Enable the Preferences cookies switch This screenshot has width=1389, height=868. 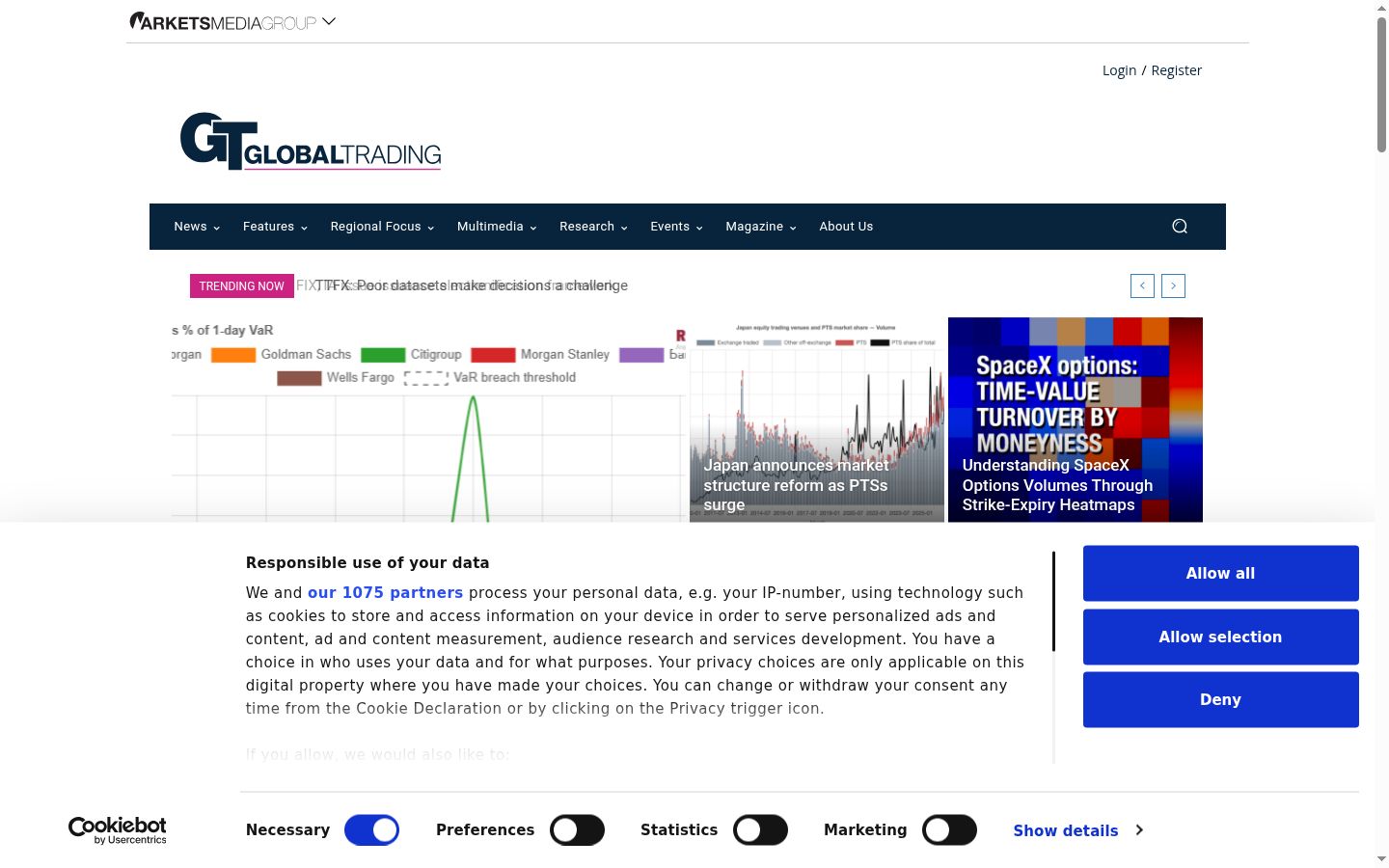(x=577, y=830)
